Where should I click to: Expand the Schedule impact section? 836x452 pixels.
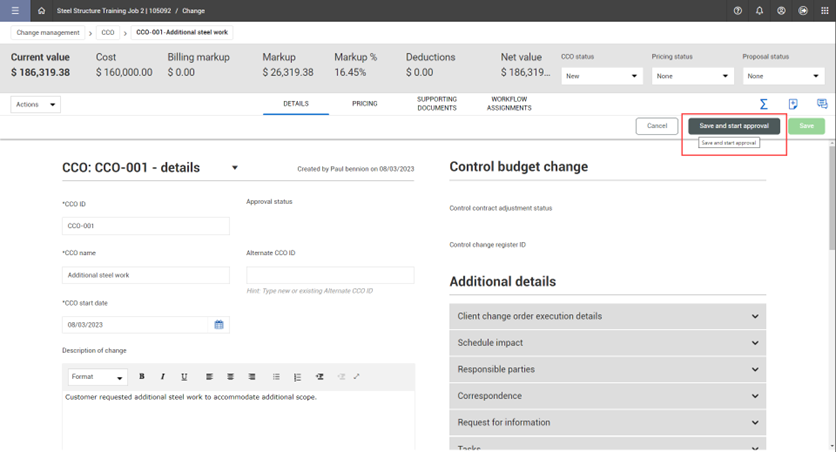pos(607,343)
